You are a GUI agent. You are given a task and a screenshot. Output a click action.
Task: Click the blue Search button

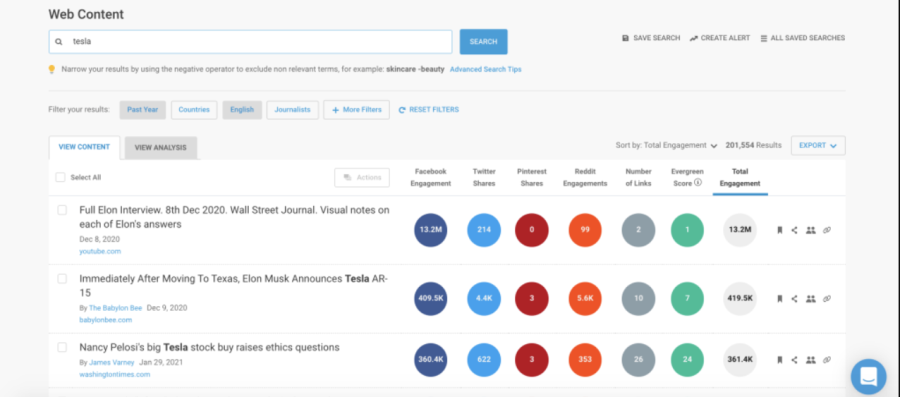pos(483,42)
